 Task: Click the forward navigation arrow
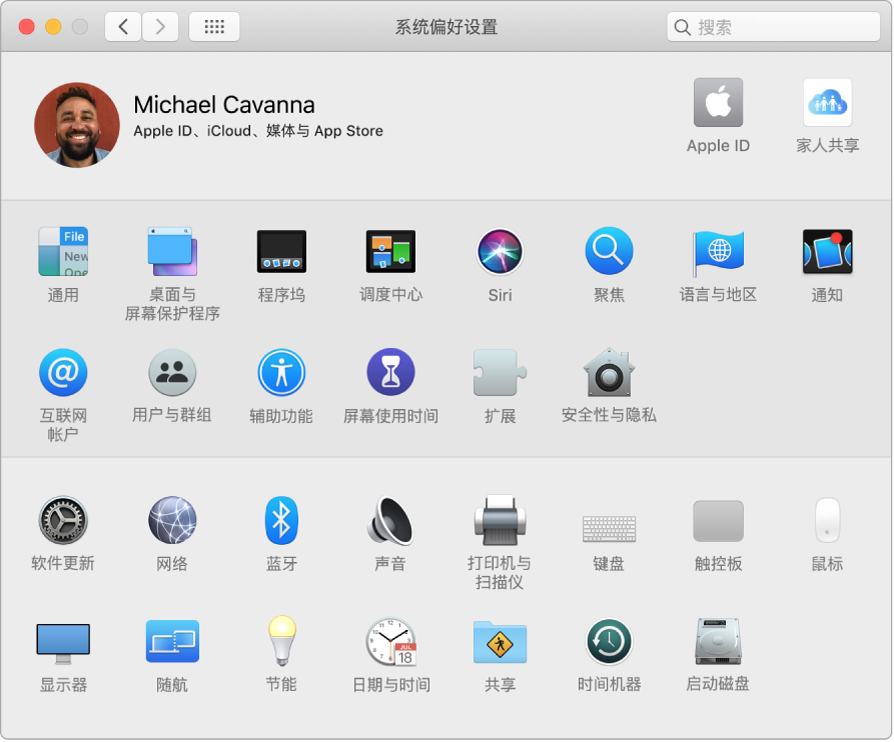click(x=160, y=26)
